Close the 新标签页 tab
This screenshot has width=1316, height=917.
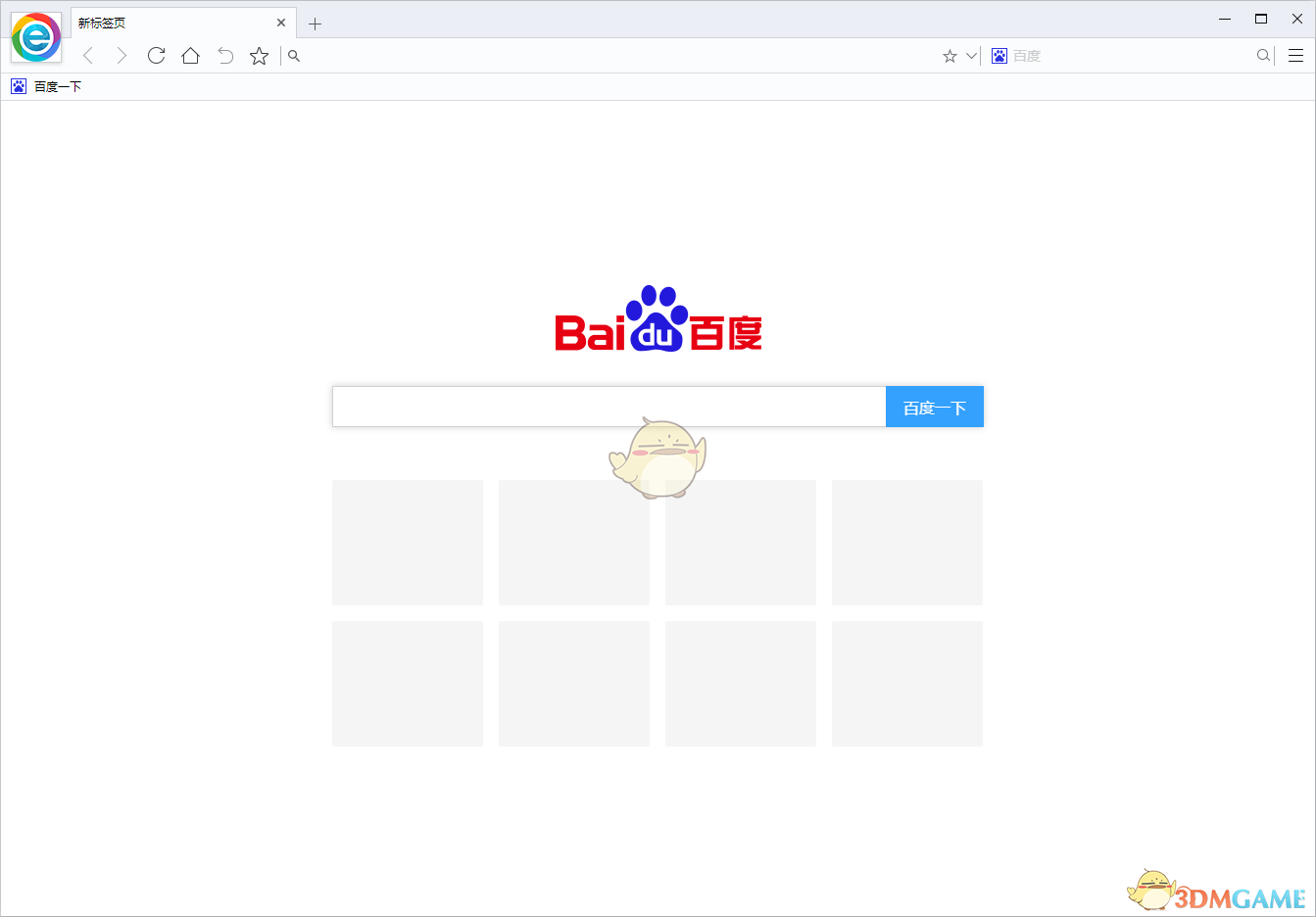point(281,23)
